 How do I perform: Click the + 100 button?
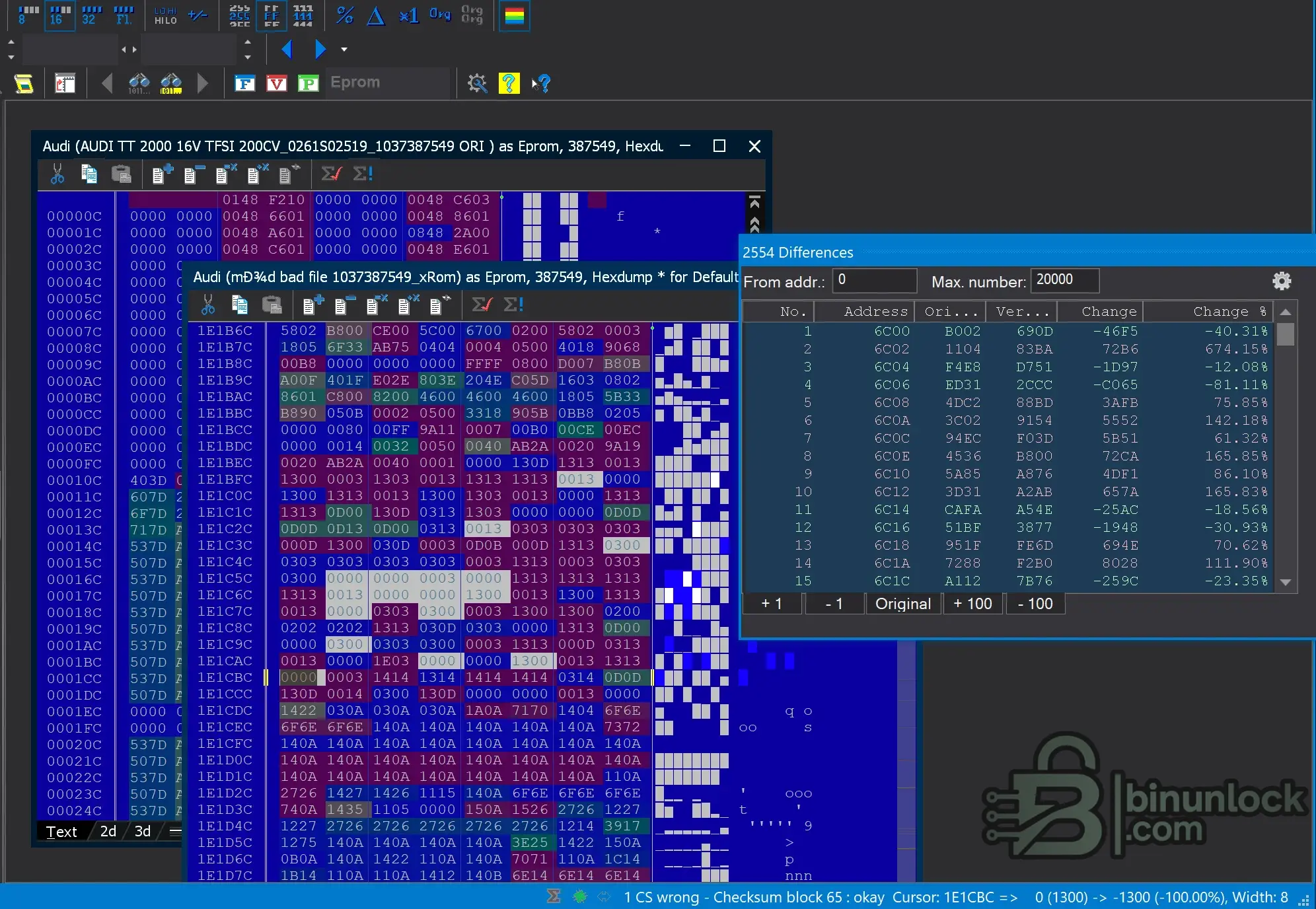[x=972, y=604]
